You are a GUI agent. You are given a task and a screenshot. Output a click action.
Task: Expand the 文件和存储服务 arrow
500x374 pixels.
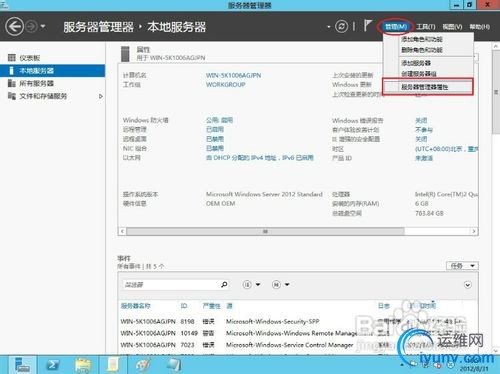[x=101, y=96]
